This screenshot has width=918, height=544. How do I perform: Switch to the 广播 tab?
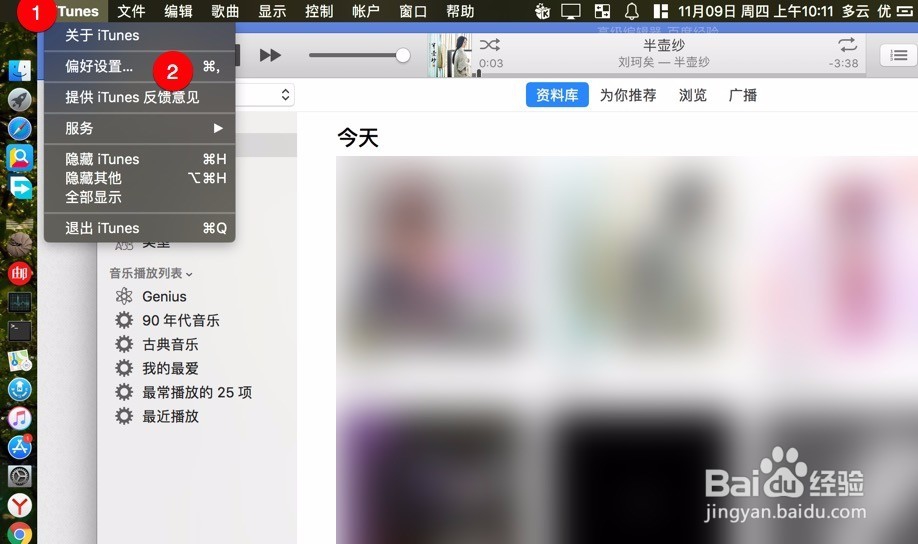pyautogui.click(x=742, y=95)
